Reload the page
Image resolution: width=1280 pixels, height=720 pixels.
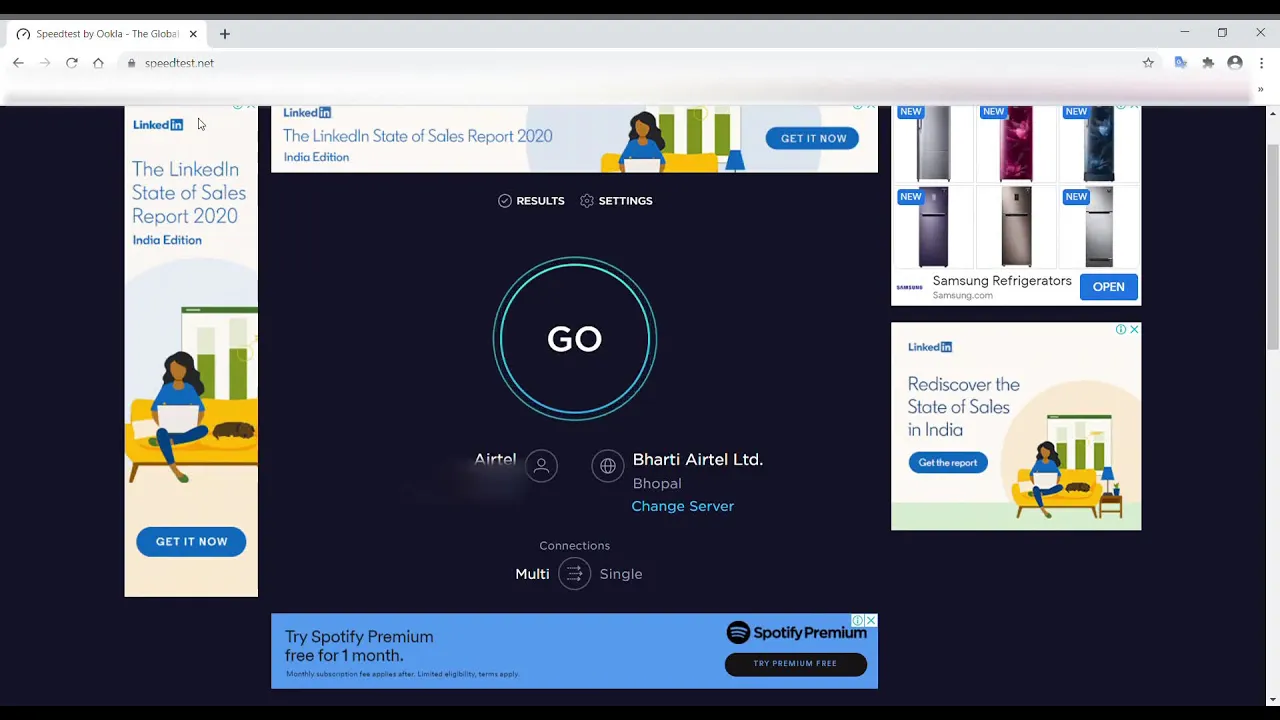pyautogui.click(x=72, y=63)
